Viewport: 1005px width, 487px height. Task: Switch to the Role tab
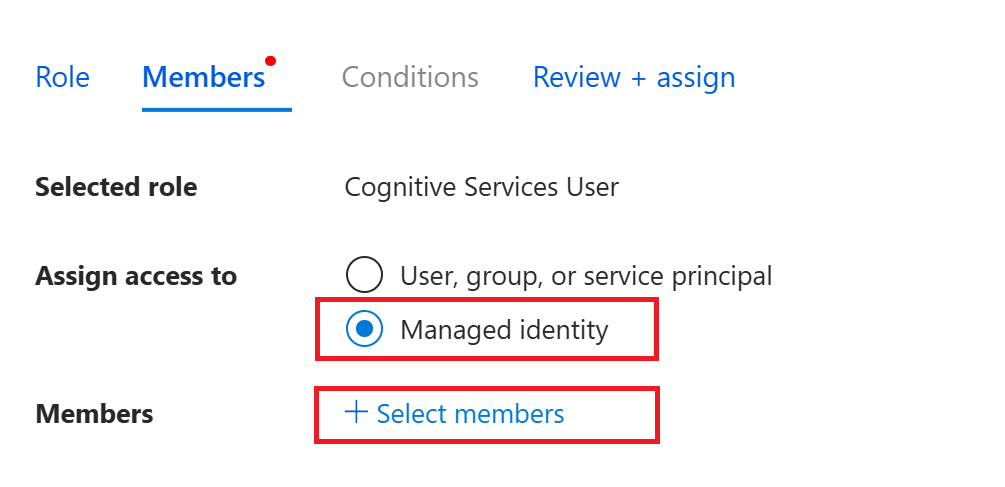pyautogui.click(x=62, y=77)
